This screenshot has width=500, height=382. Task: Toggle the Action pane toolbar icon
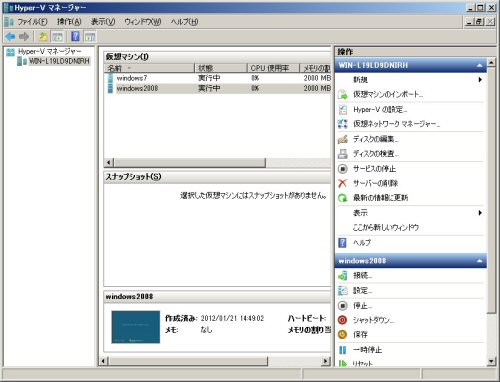coord(90,37)
